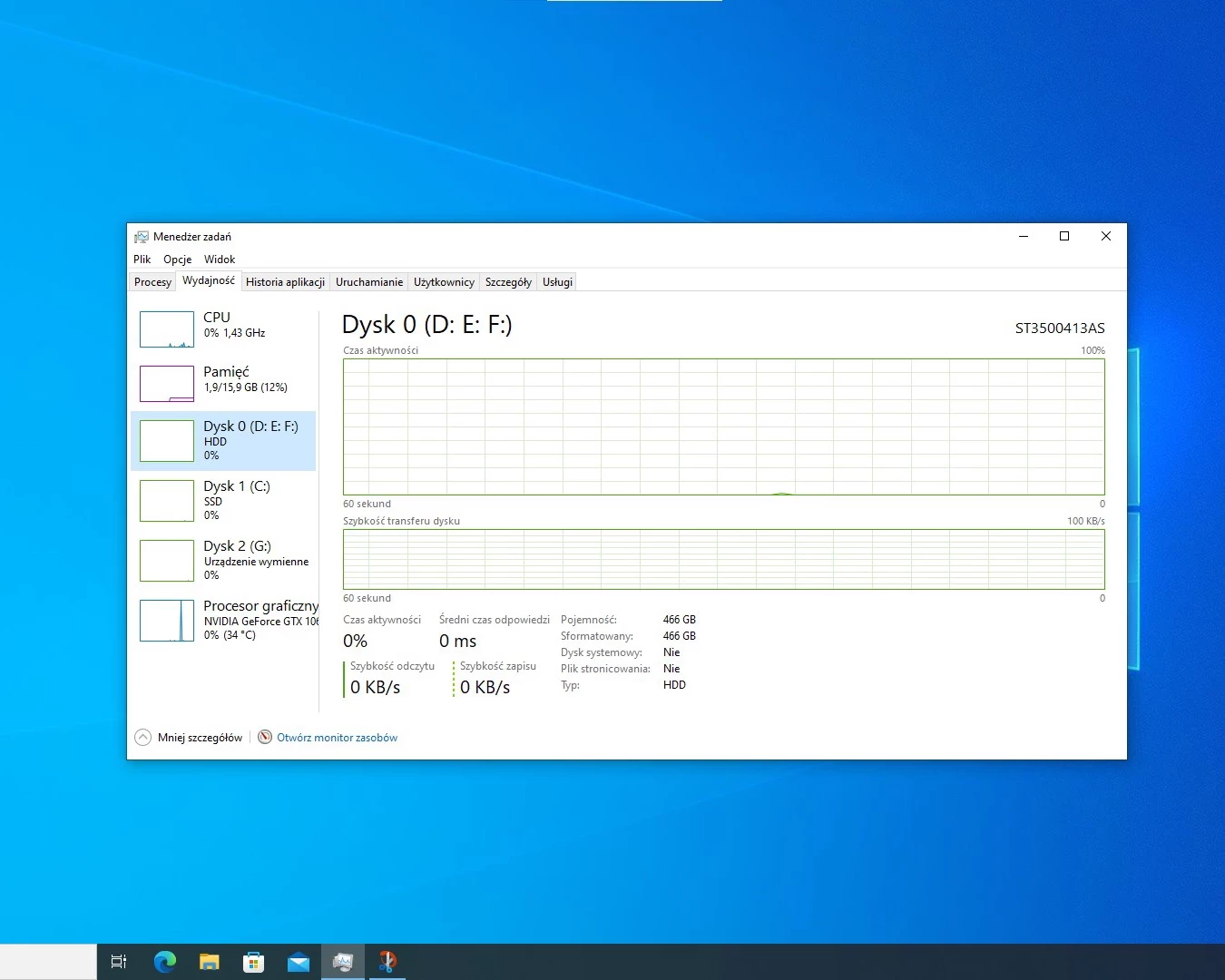The image size is (1225, 980).
Task: Go to the Uruchamianie tab
Action: pos(368,282)
